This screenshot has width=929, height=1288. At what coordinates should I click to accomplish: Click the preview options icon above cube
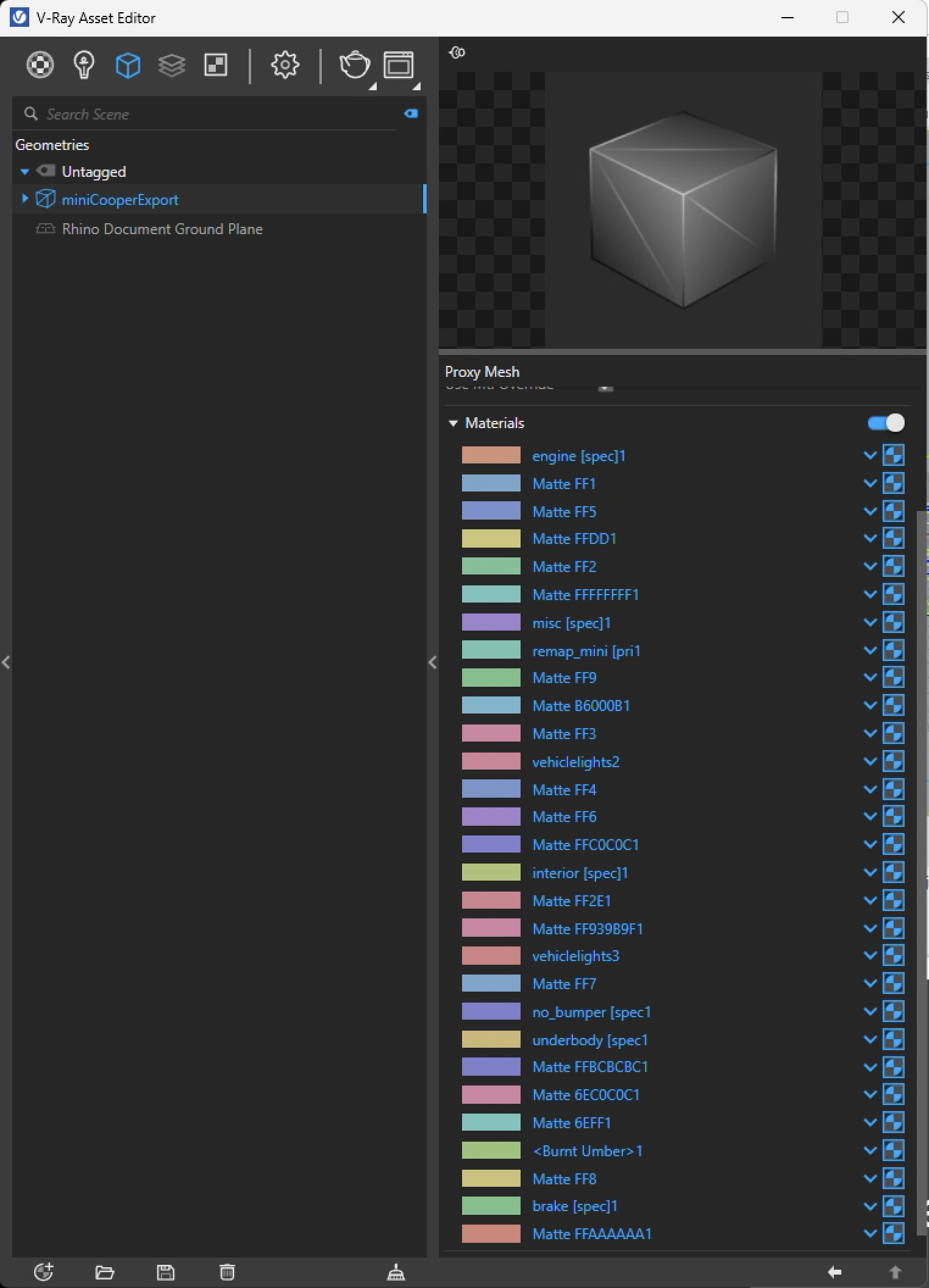click(457, 52)
